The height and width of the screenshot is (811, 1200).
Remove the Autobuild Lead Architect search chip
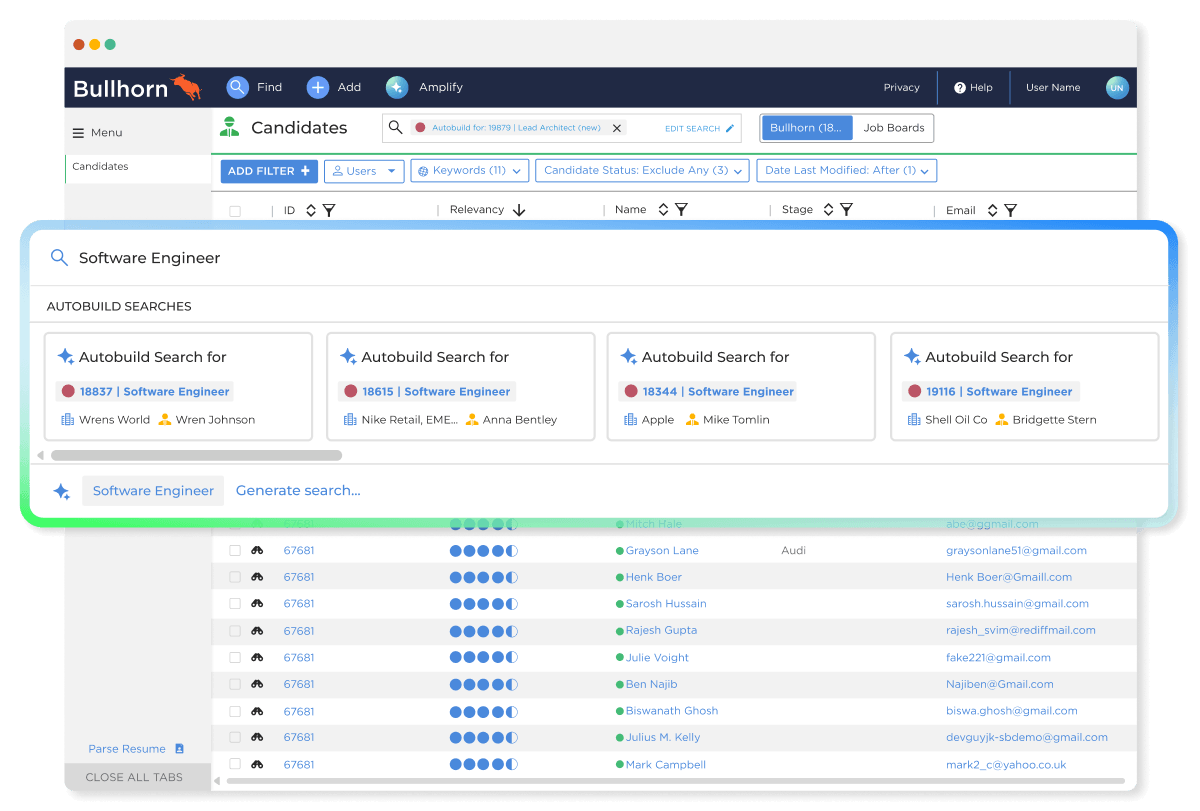(x=617, y=128)
